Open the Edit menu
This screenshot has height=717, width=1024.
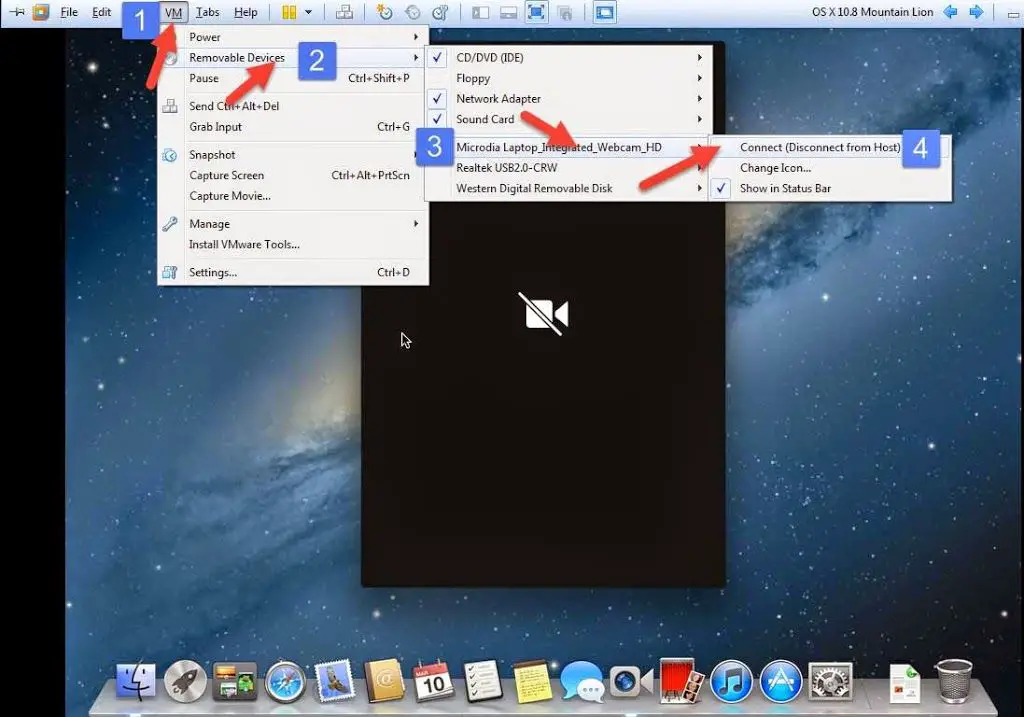(x=101, y=12)
